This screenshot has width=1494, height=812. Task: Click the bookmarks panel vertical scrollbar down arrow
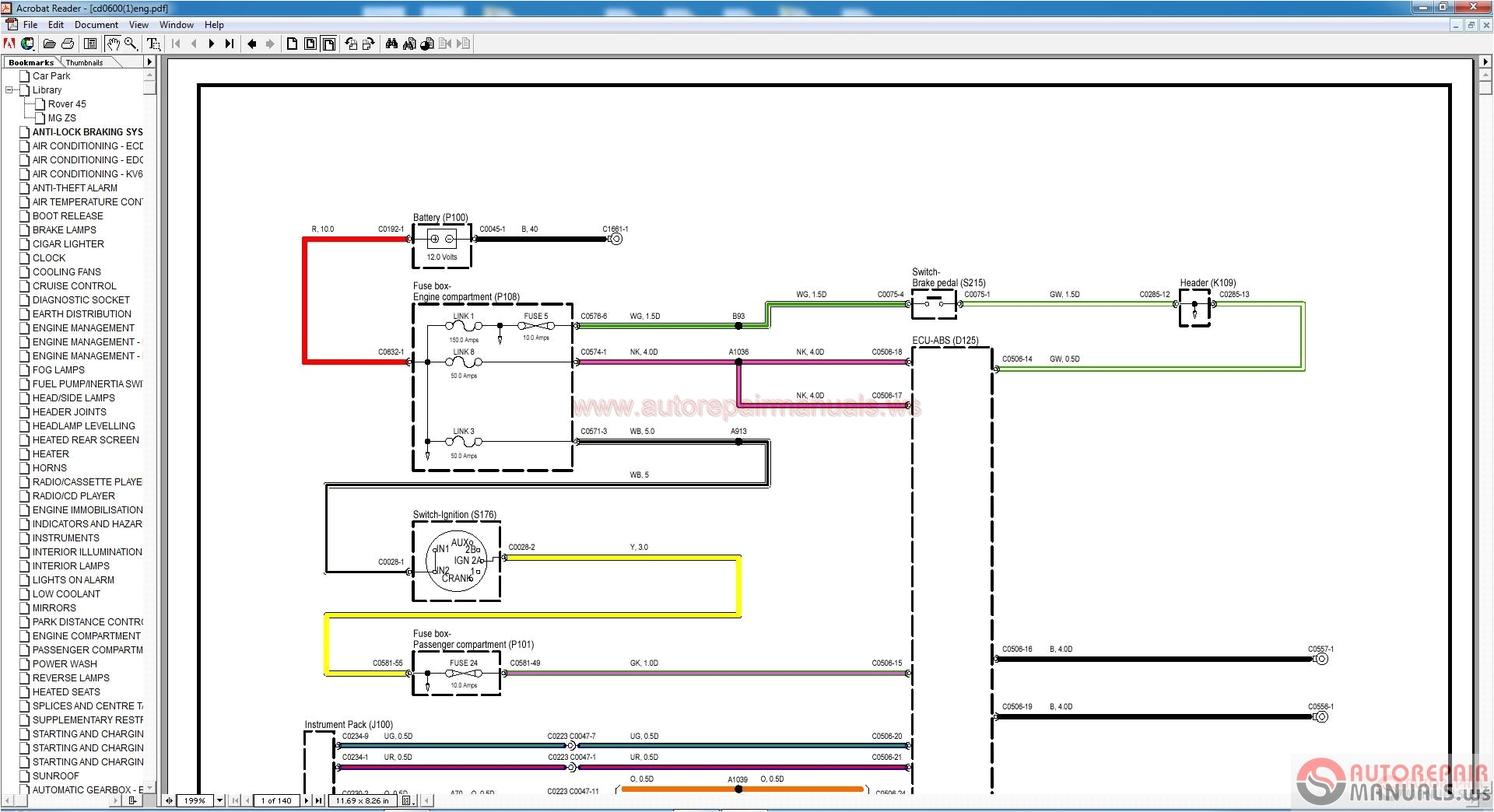pyautogui.click(x=149, y=786)
